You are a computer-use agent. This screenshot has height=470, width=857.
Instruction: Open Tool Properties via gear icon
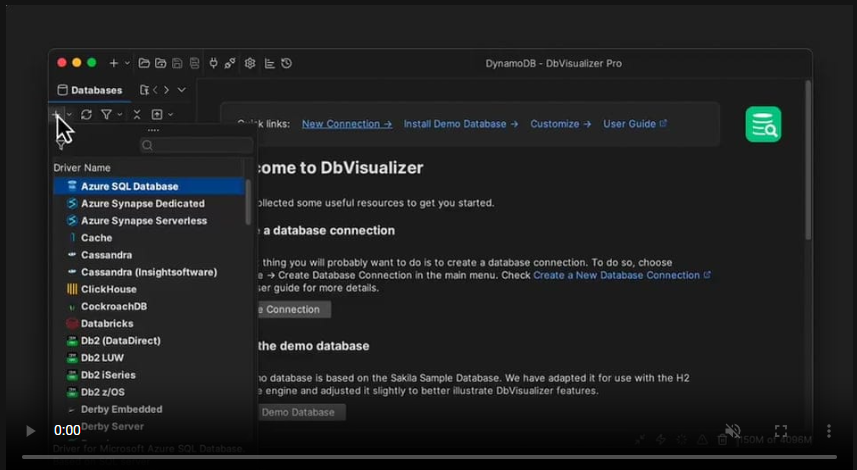tap(250, 63)
